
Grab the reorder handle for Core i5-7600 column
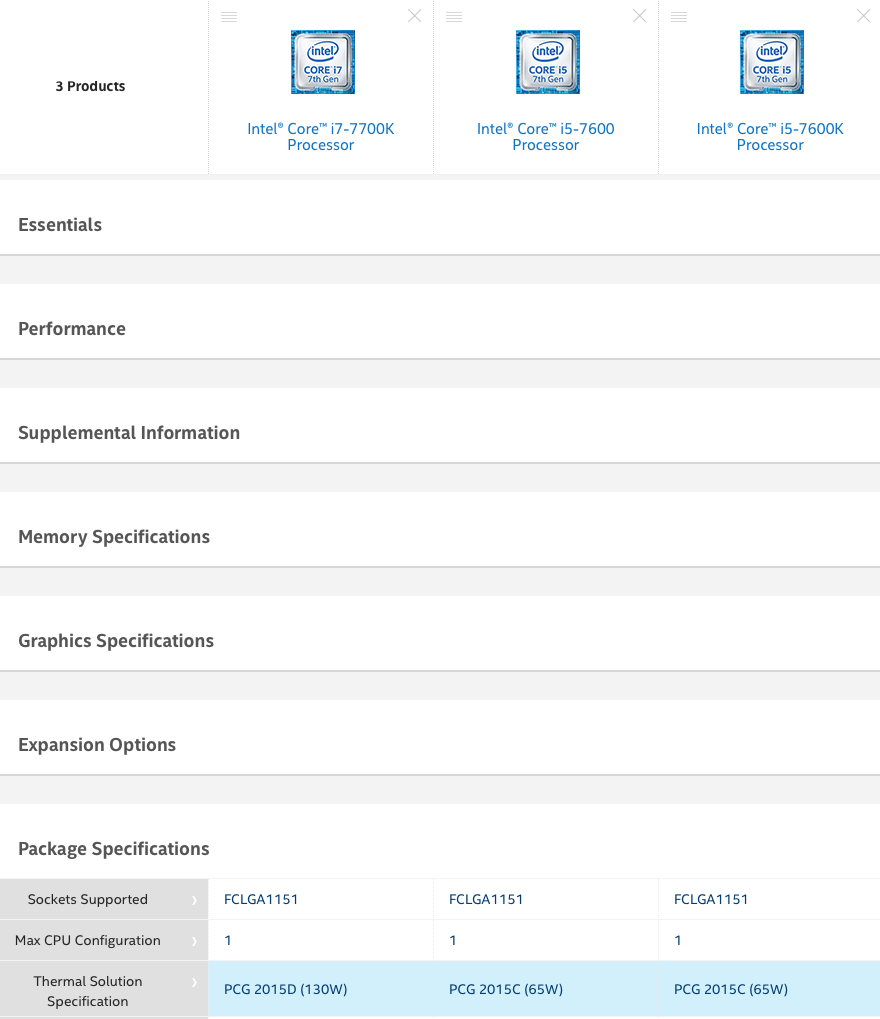[454, 16]
